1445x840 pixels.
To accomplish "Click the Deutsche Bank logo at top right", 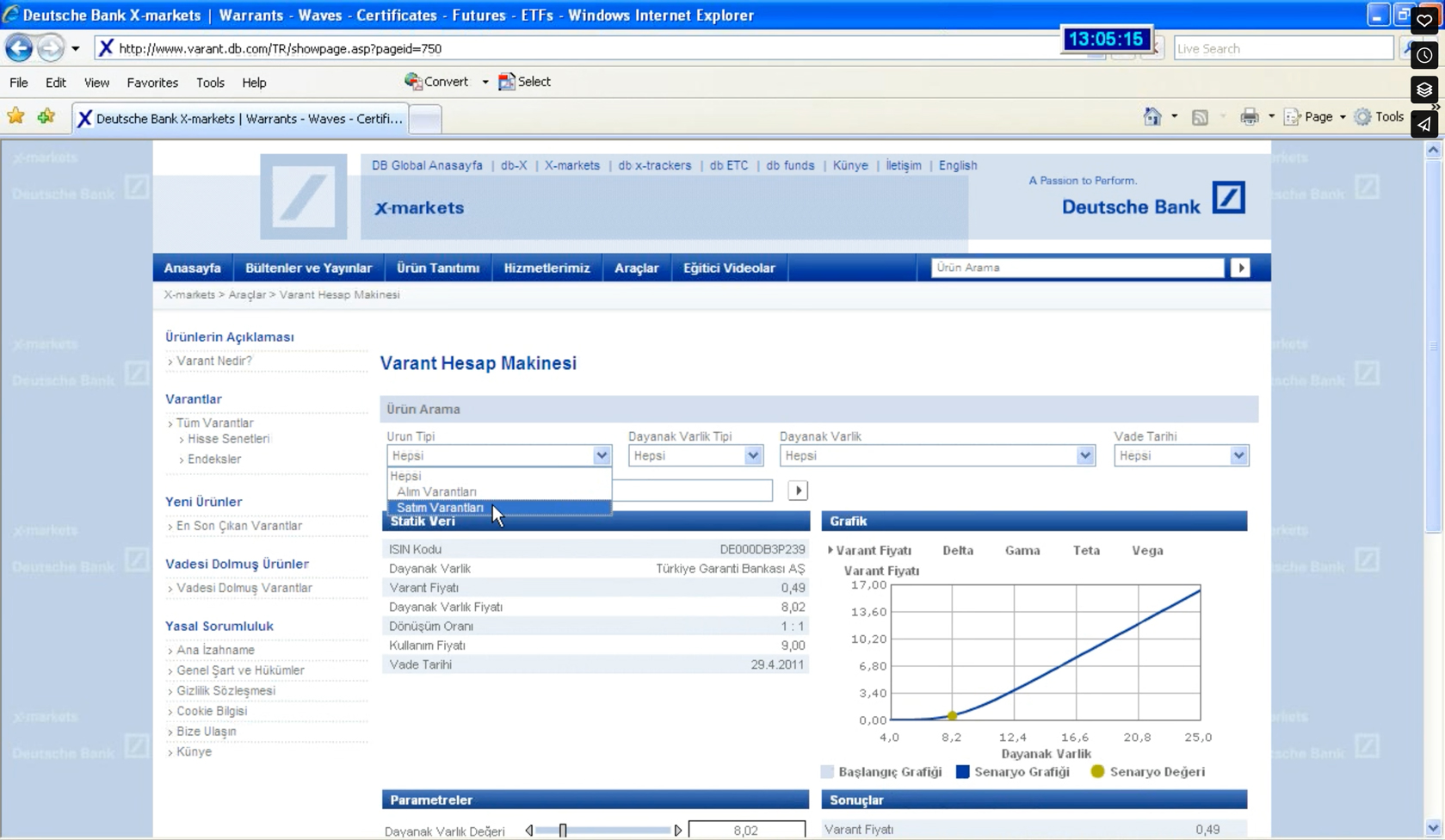I will click(1228, 198).
